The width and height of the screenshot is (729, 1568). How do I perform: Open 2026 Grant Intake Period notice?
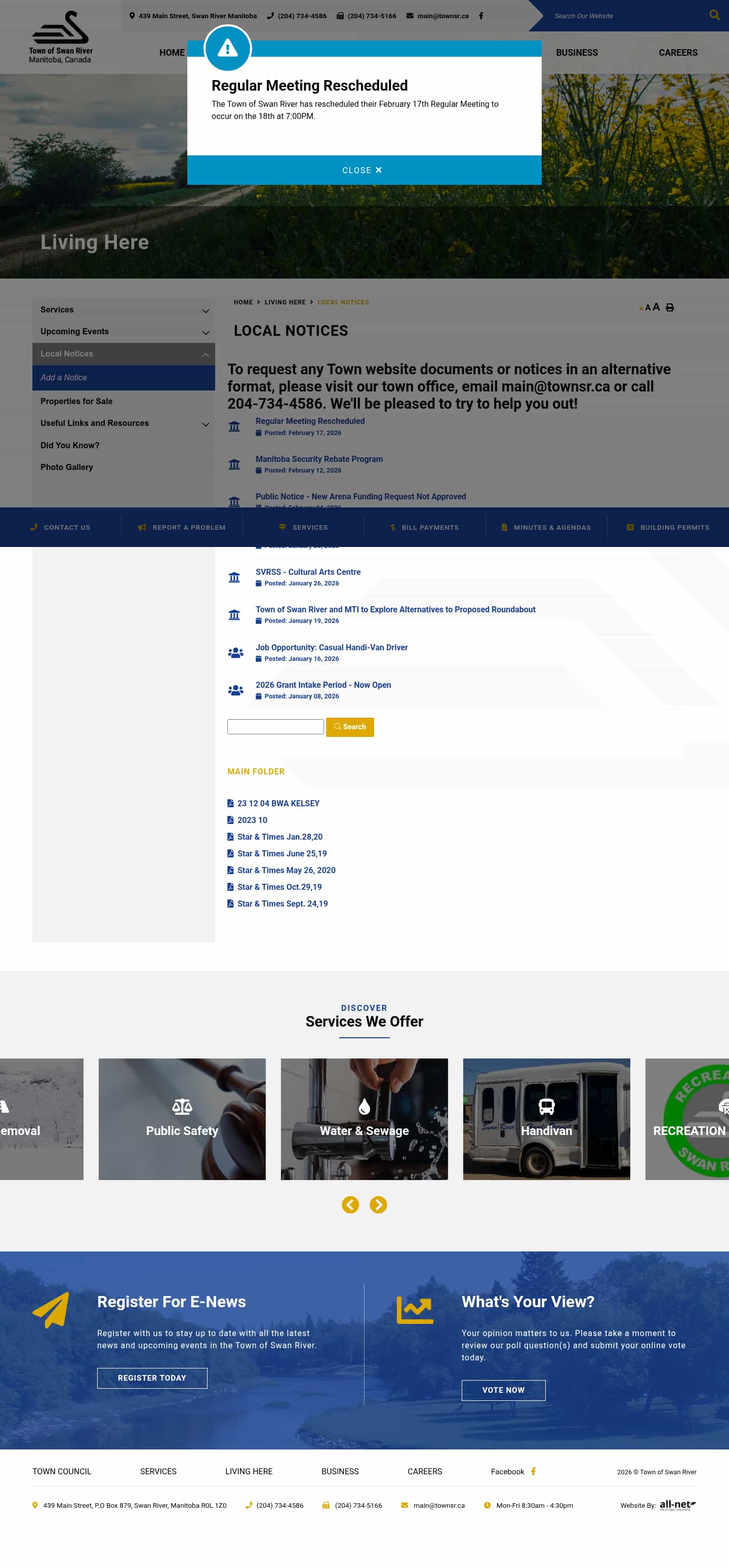323,685
